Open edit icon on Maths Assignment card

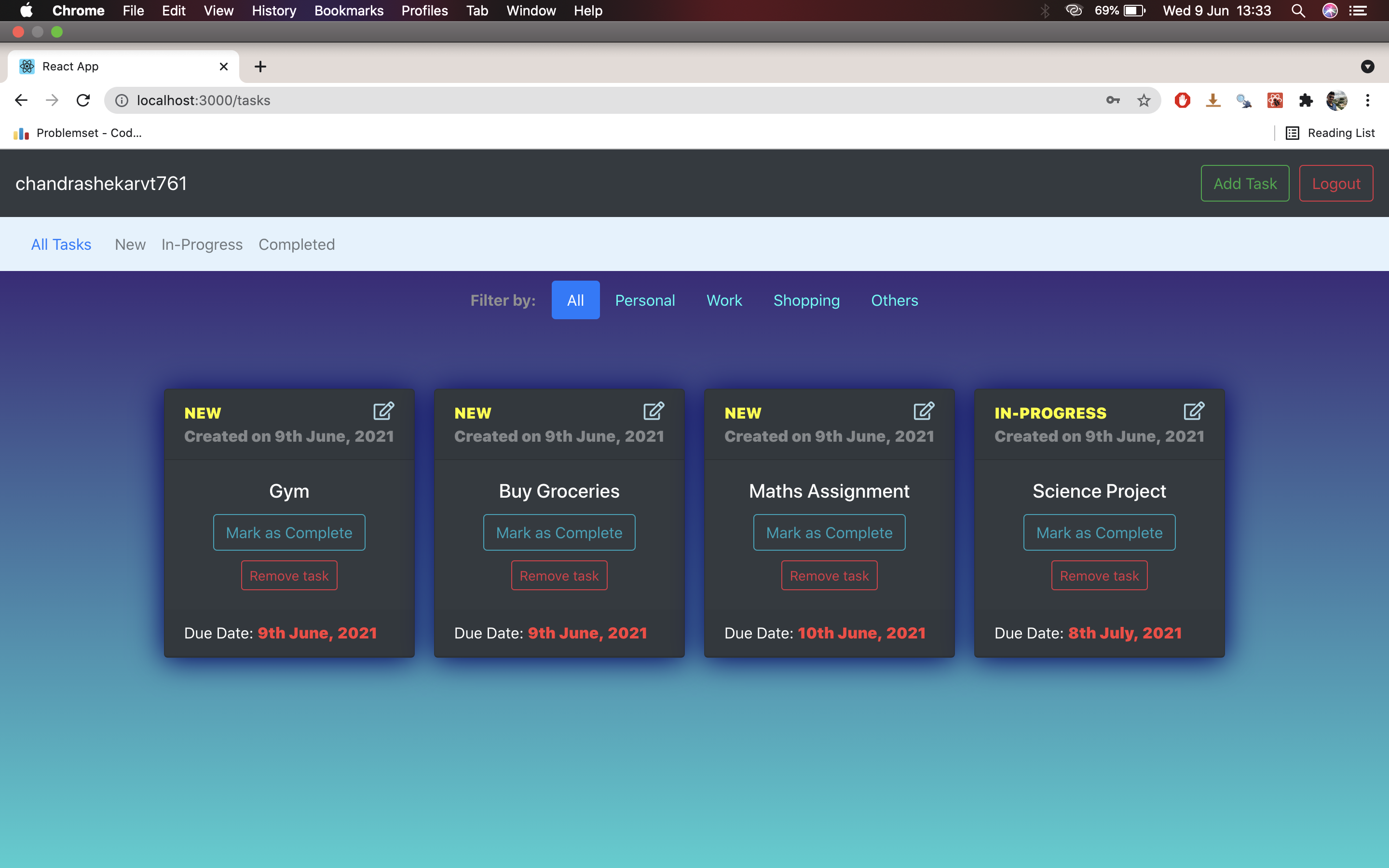924,411
